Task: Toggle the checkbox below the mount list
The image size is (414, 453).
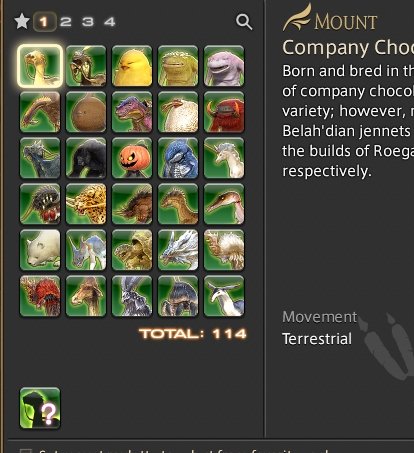Action: coord(25,451)
